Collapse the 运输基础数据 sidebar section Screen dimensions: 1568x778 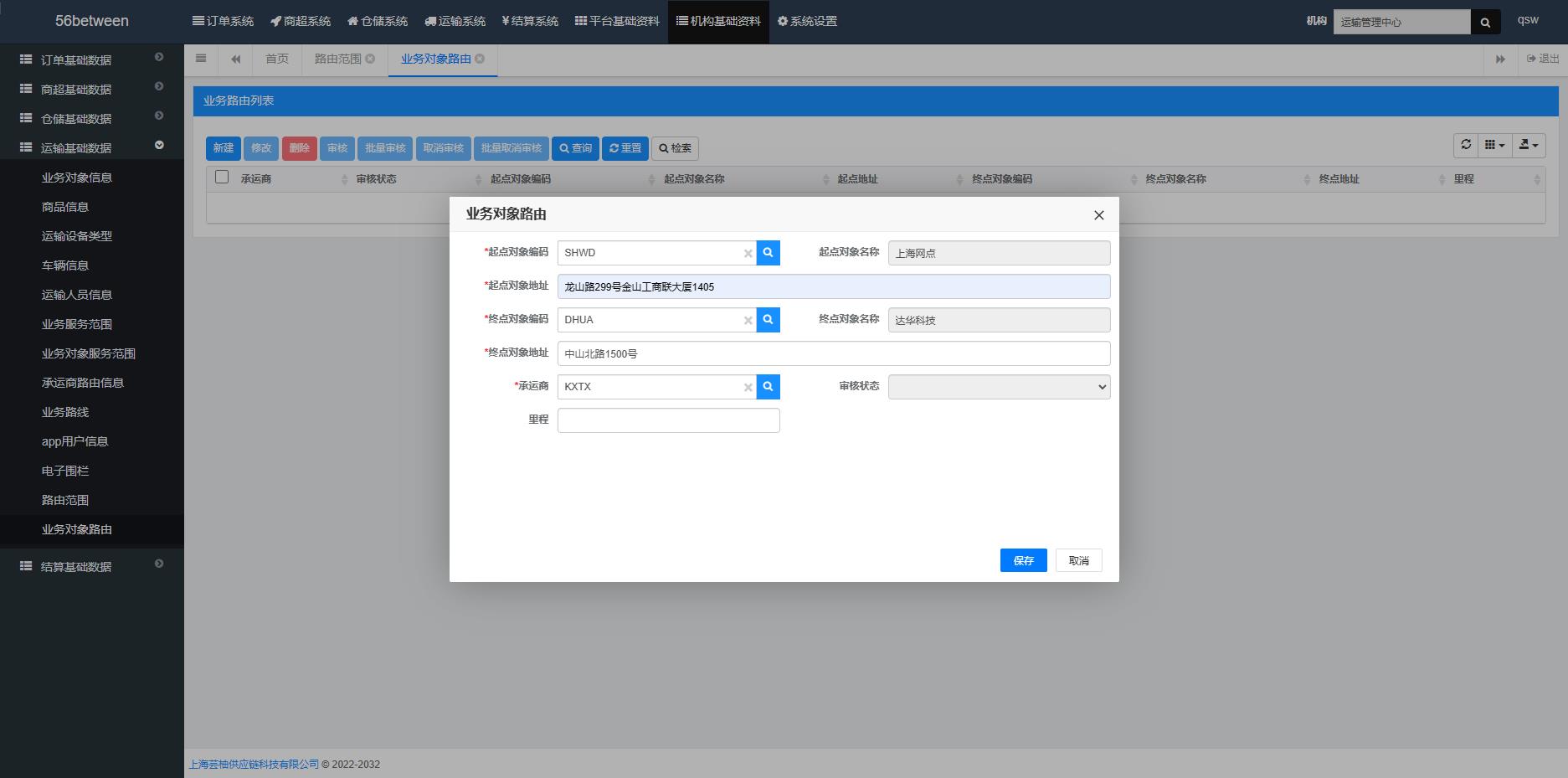(92, 147)
